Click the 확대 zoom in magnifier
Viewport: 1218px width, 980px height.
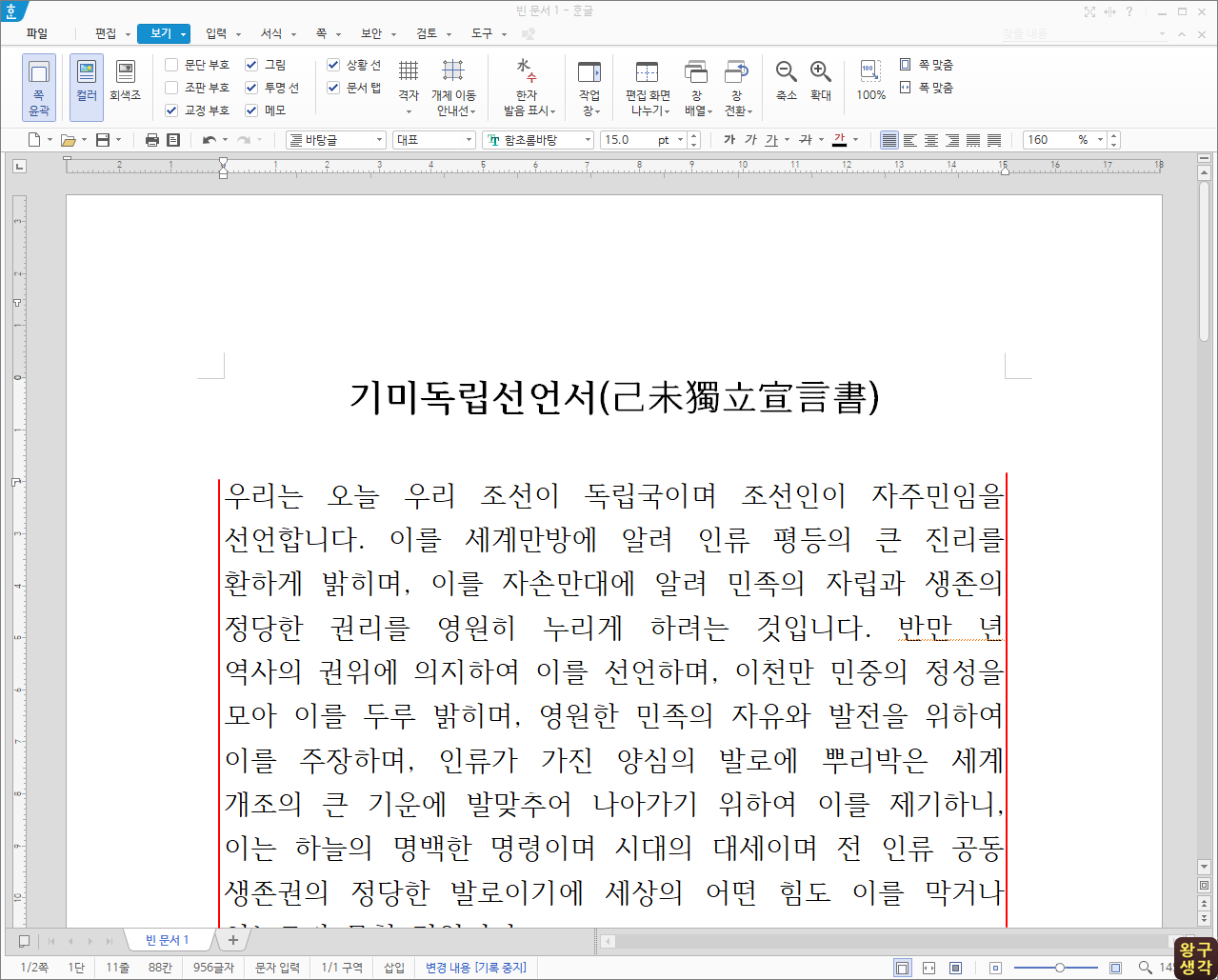[x=821, y=71]
